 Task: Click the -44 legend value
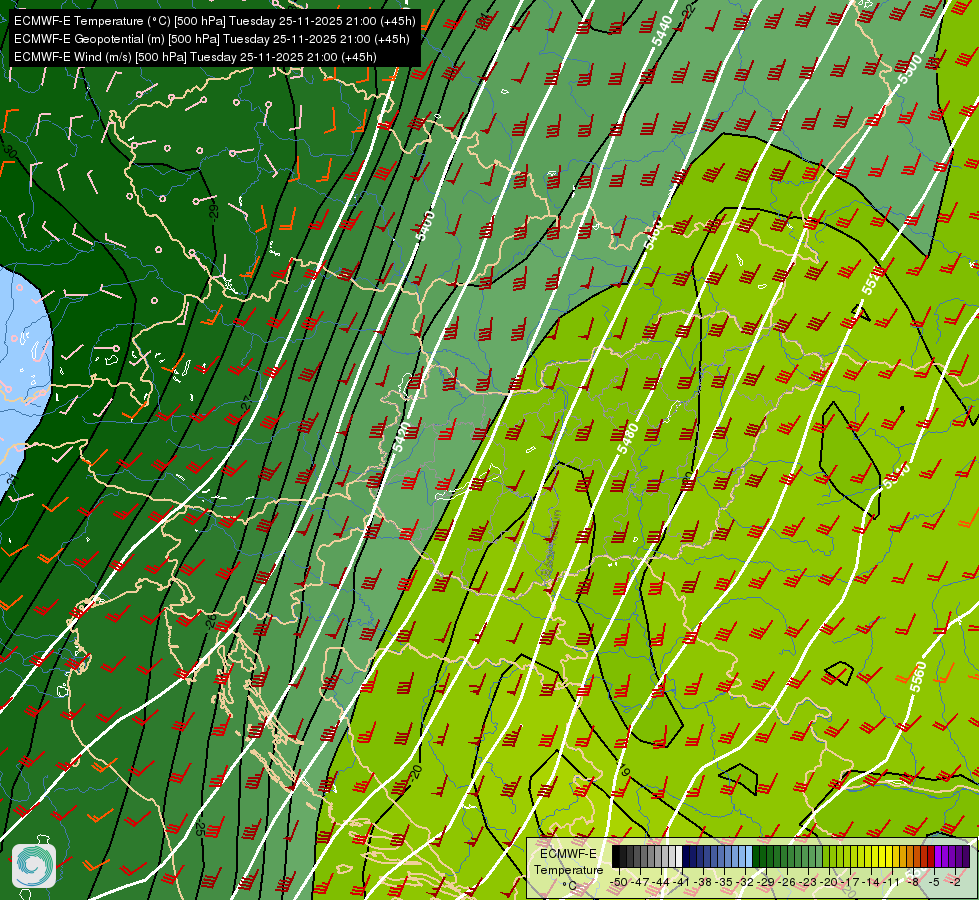click(661, 882)
